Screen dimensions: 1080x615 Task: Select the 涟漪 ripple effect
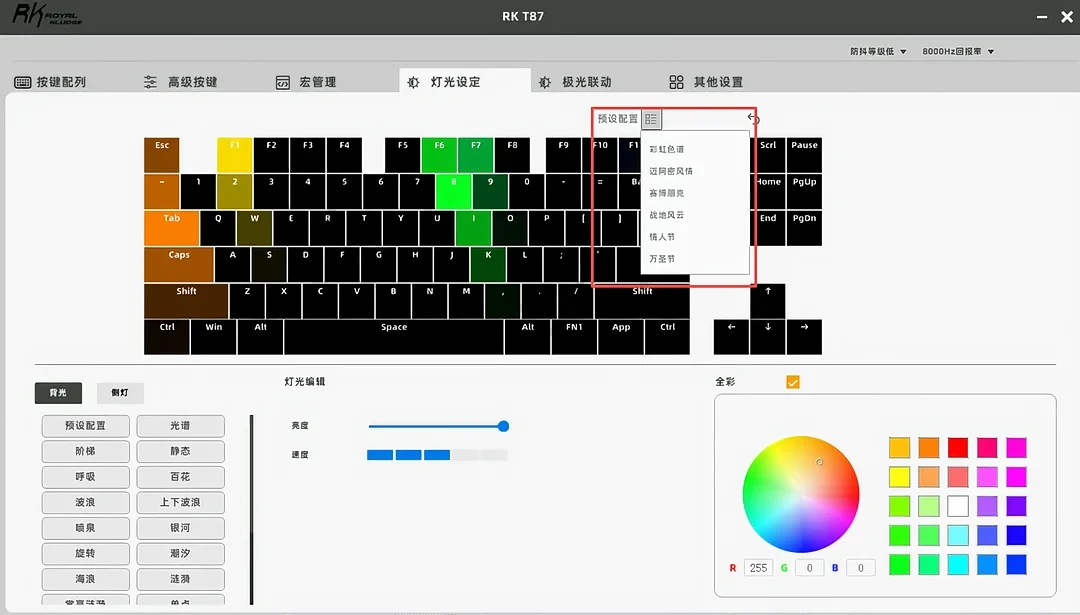180,578
